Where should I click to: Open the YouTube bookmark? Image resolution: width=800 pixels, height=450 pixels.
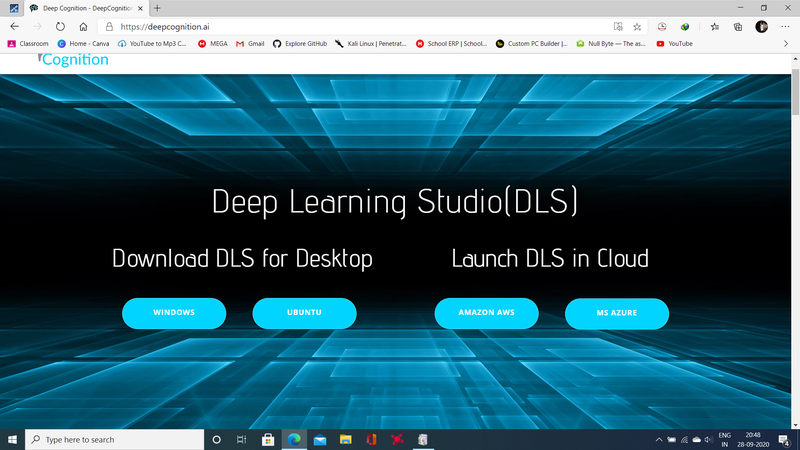pyautogui.click(x=674, y=44)
